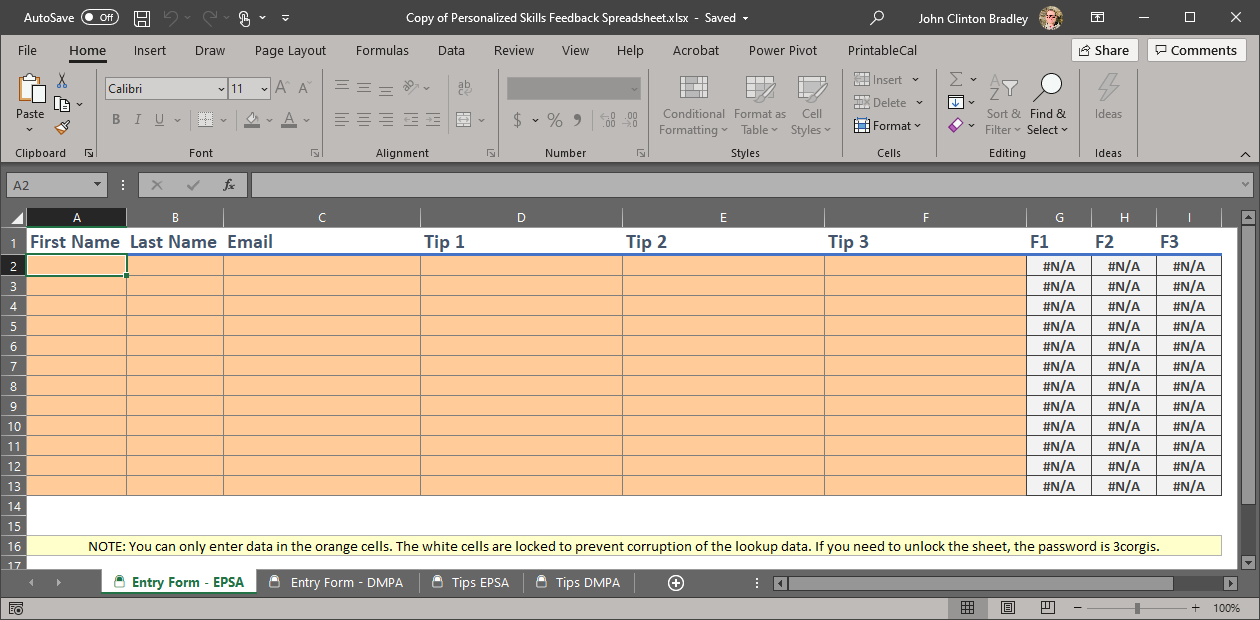This screenshot has width=1260, height=620.
Task: Add a new sheet with plus icon
Action: coord(676,583)
